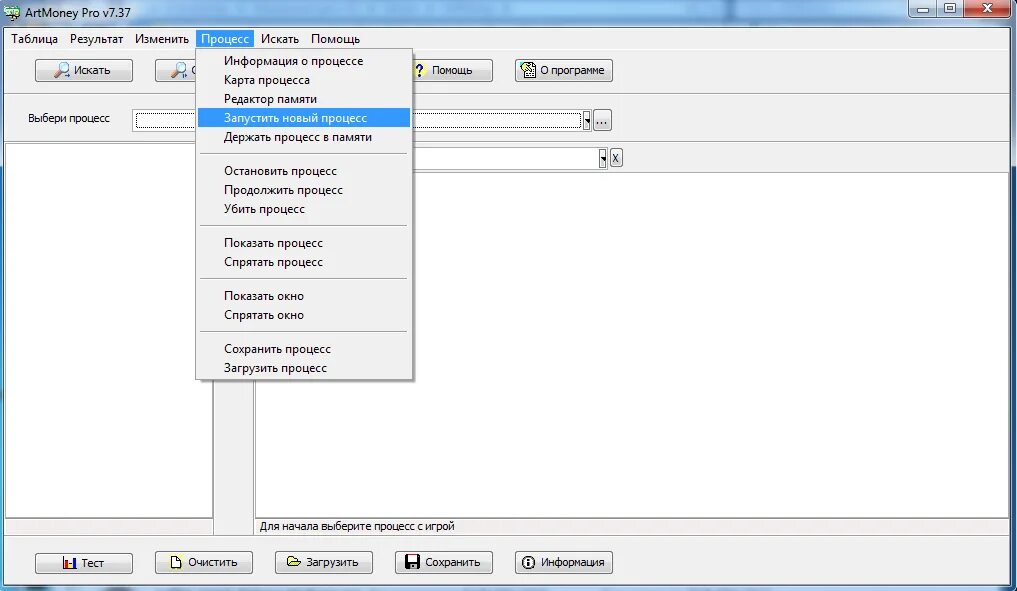Click the status text Для начала выберите процесс
Viewport: 1017px width, 591px height.
[x=357, y=526]
